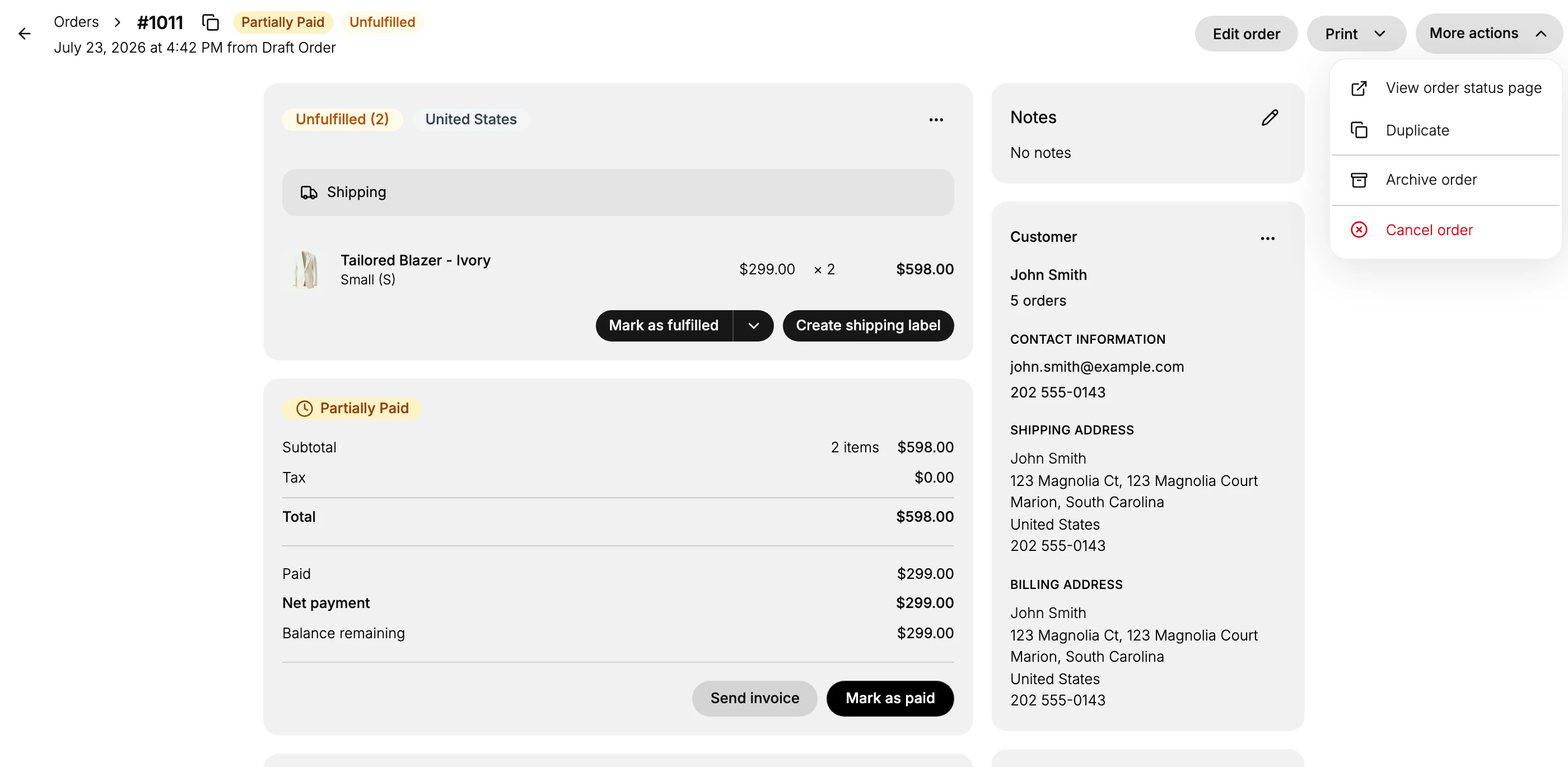Click the Mark as paid button
The image size is (1568, 767).
(890, 698)
